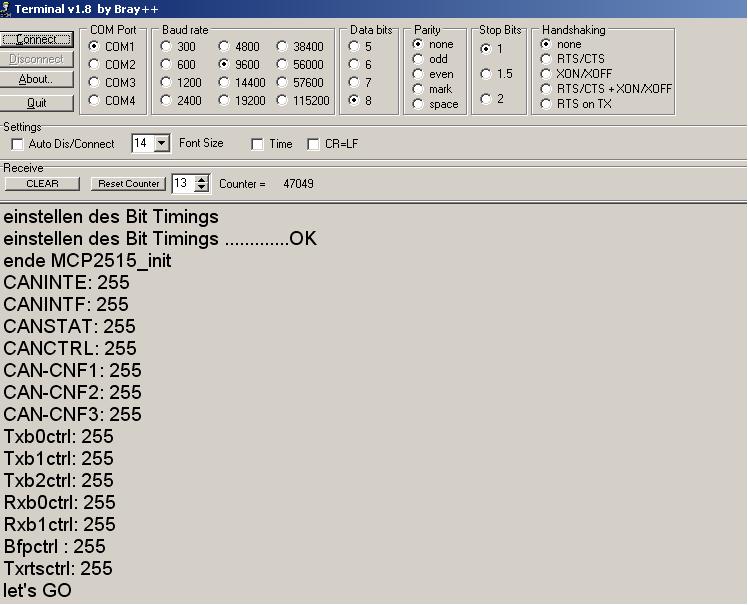748x605 pixels.
Task: Reset the receive counter
Action: point(128,184)
